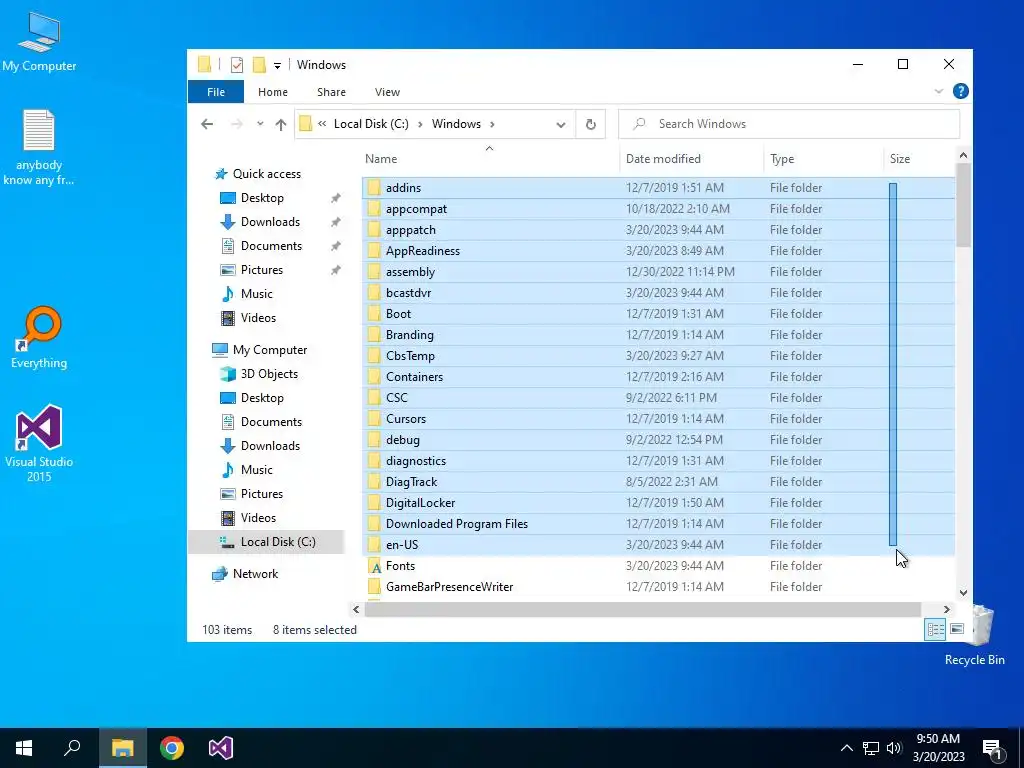The height and width of the screenshot is (768, 1024).
Task: Expand the ribbon with chevron
Action: pos(938,91)
